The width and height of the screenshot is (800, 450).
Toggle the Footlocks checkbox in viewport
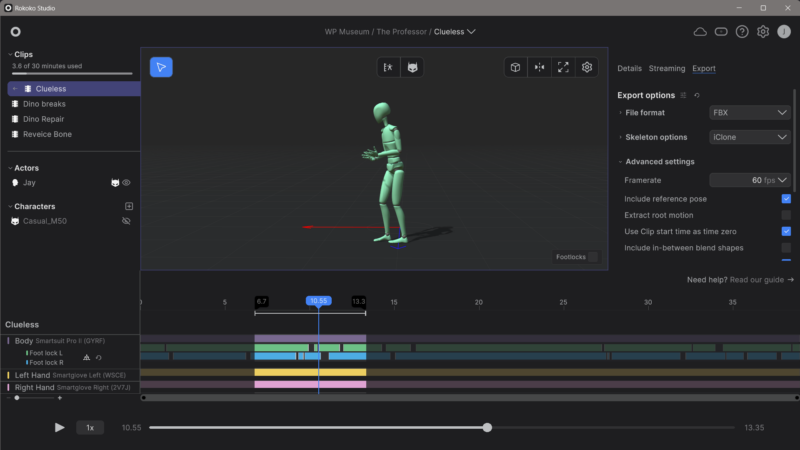593,257
